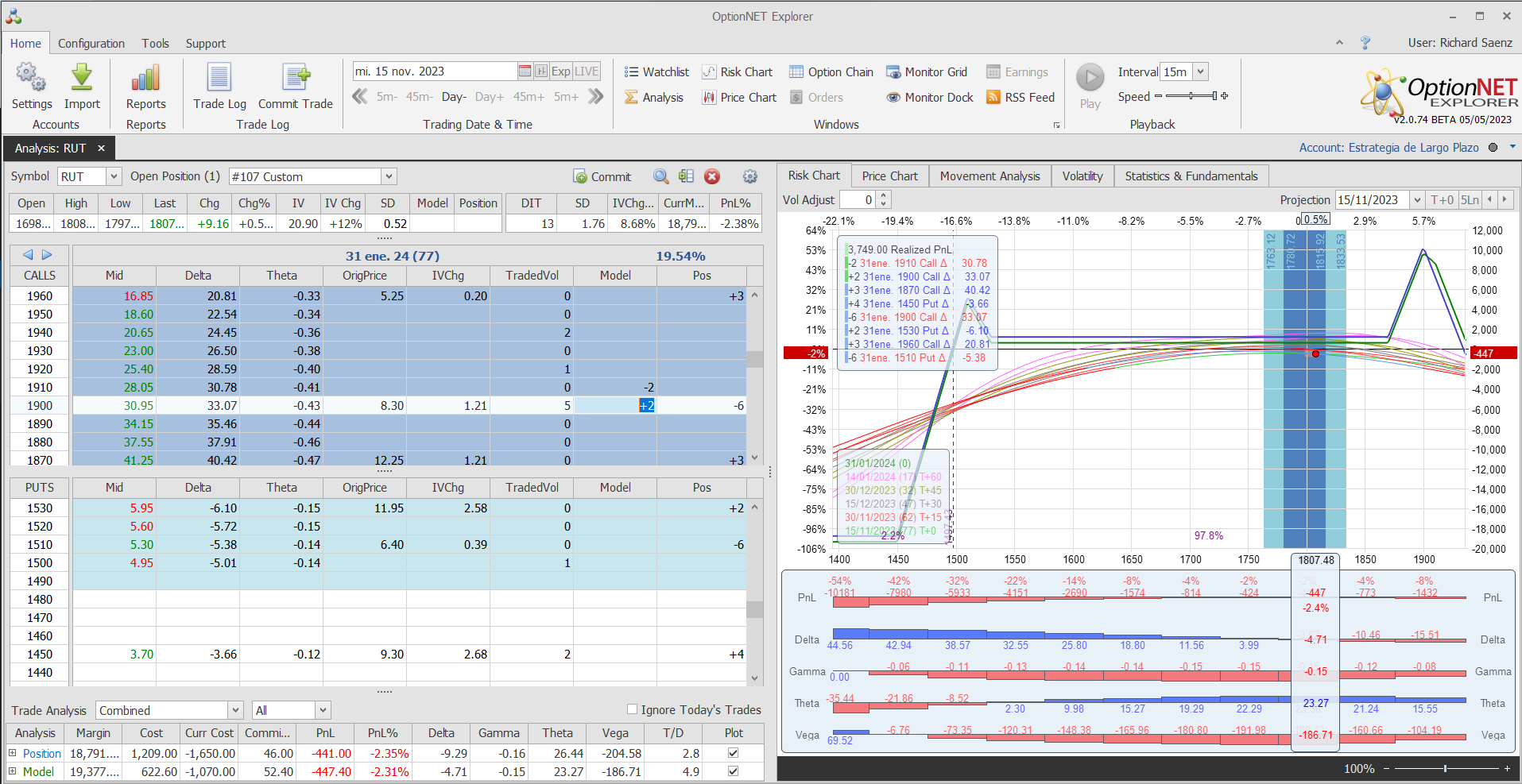
Task: Expand the Interval 15m dropdown
Action: (1200, 71)
